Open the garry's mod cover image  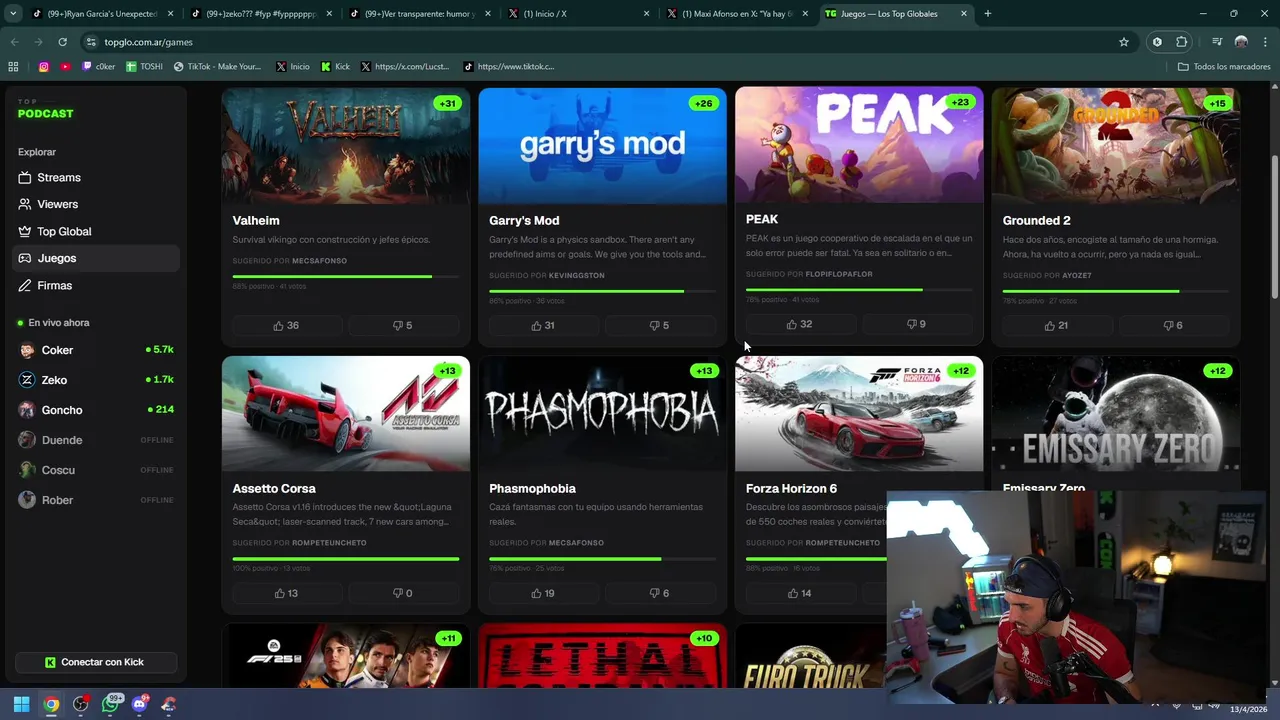pos(602,146)
